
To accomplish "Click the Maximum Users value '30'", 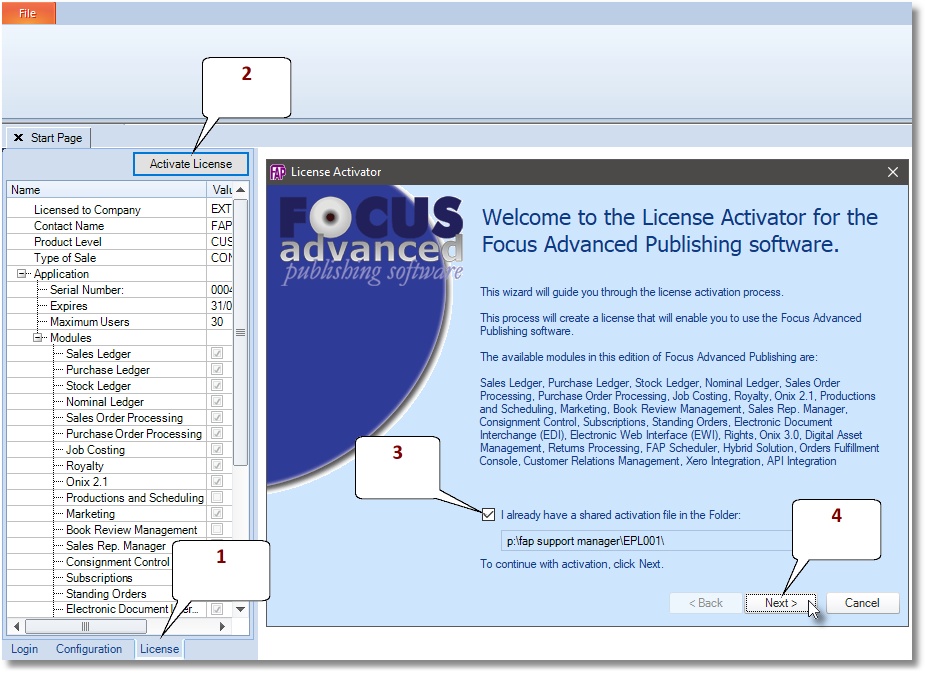I will (217, 321).
